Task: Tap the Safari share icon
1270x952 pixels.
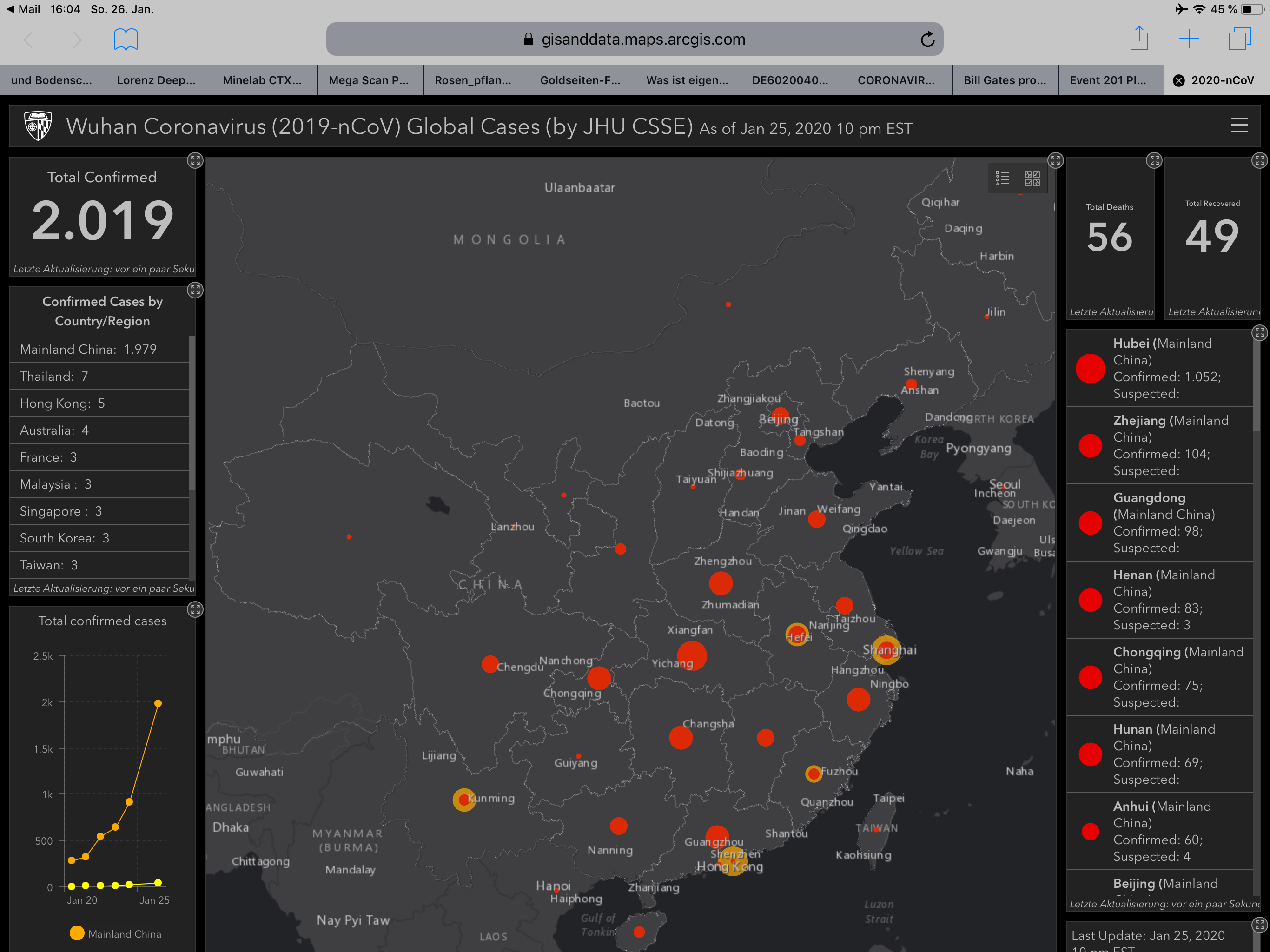Action: pos(1138,39)
